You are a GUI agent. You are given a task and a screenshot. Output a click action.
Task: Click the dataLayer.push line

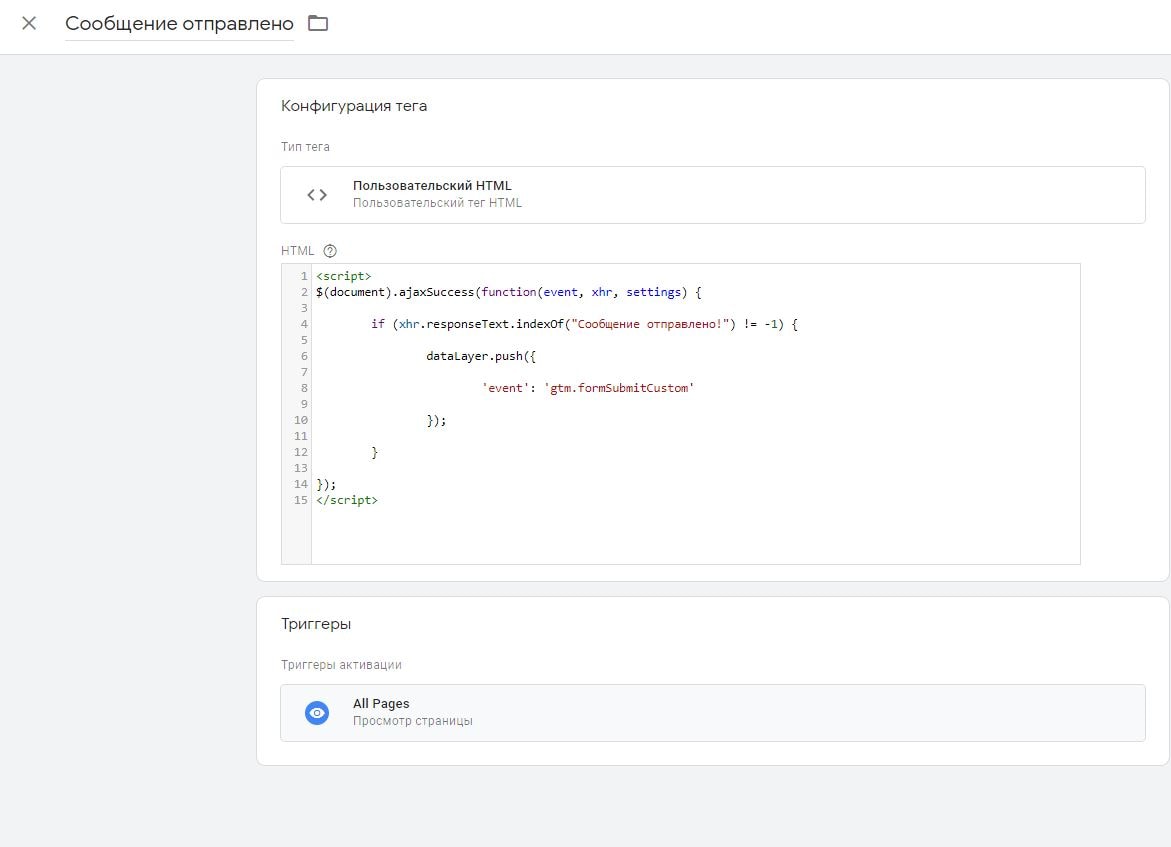coord(481,356)
